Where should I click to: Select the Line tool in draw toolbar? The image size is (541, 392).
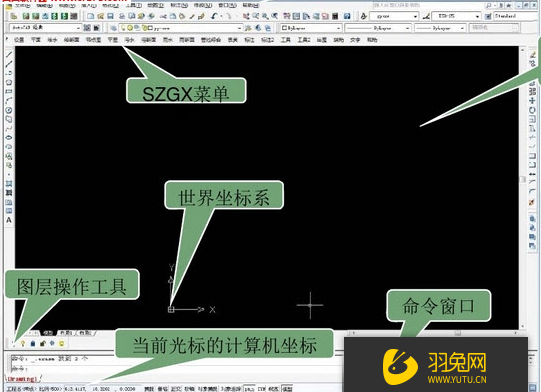[9, 55]
